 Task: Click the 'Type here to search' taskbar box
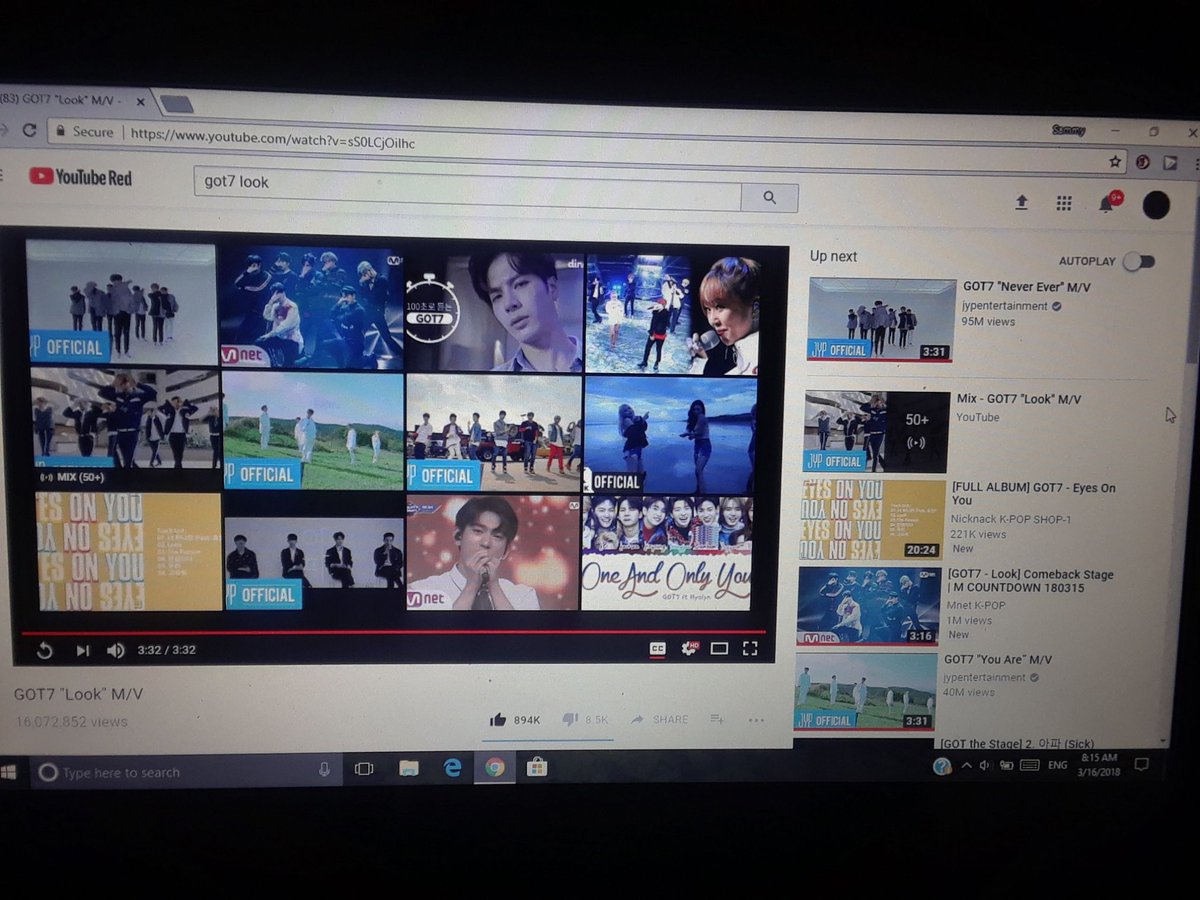pos(184,771)
